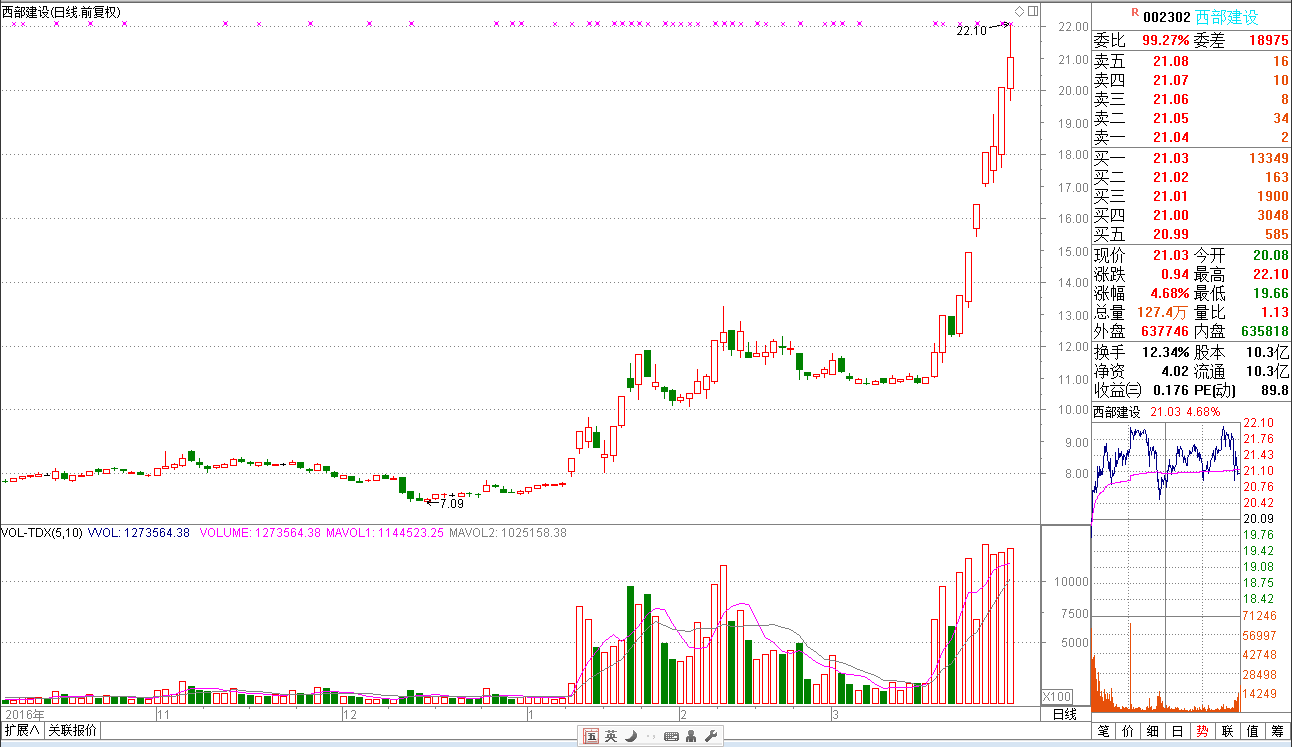Click the 买五 price 20.99
The height and width of the screenshot is (747, 1292).
click(x=1171, y=234)
